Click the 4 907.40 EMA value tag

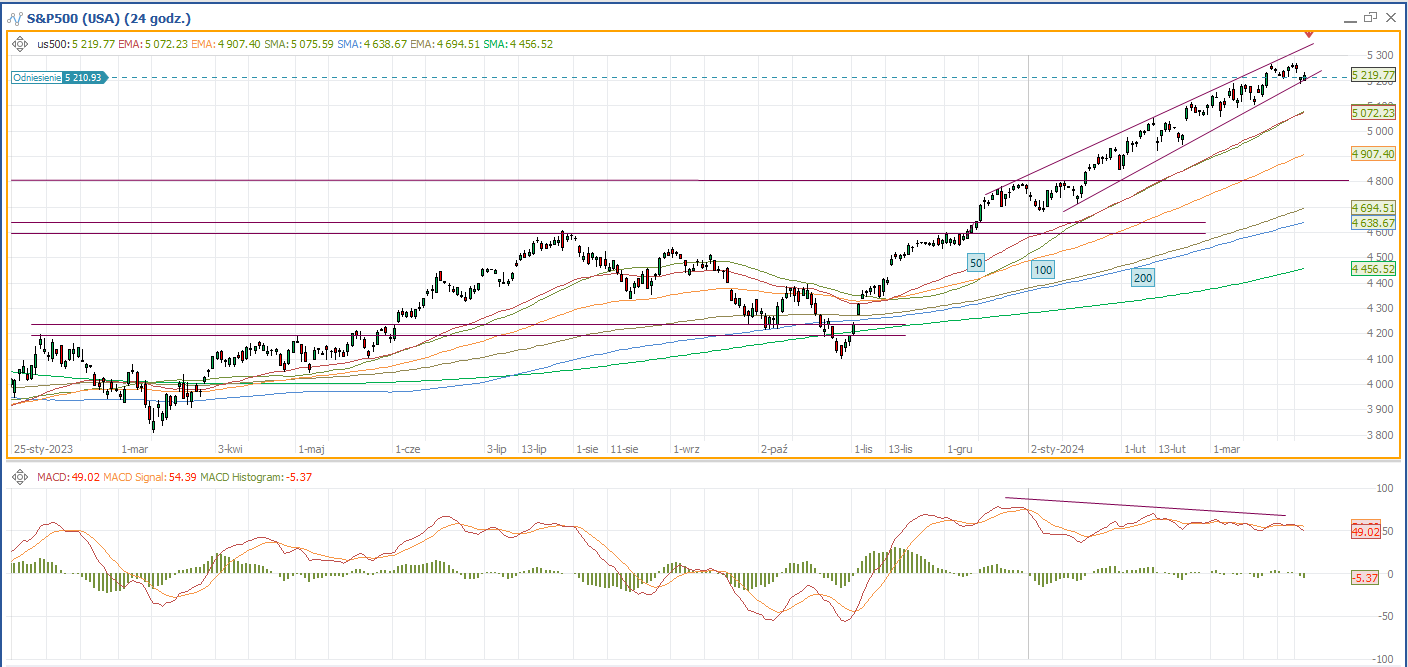(1372, 154)
